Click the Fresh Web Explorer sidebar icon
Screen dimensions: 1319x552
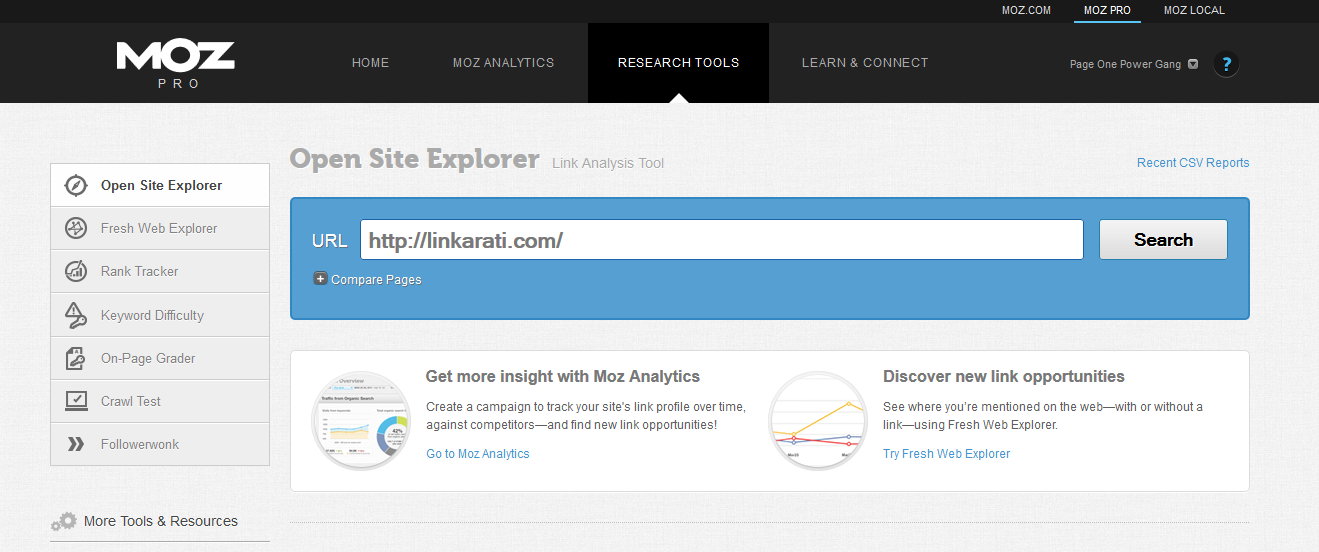tap(76, 228)
